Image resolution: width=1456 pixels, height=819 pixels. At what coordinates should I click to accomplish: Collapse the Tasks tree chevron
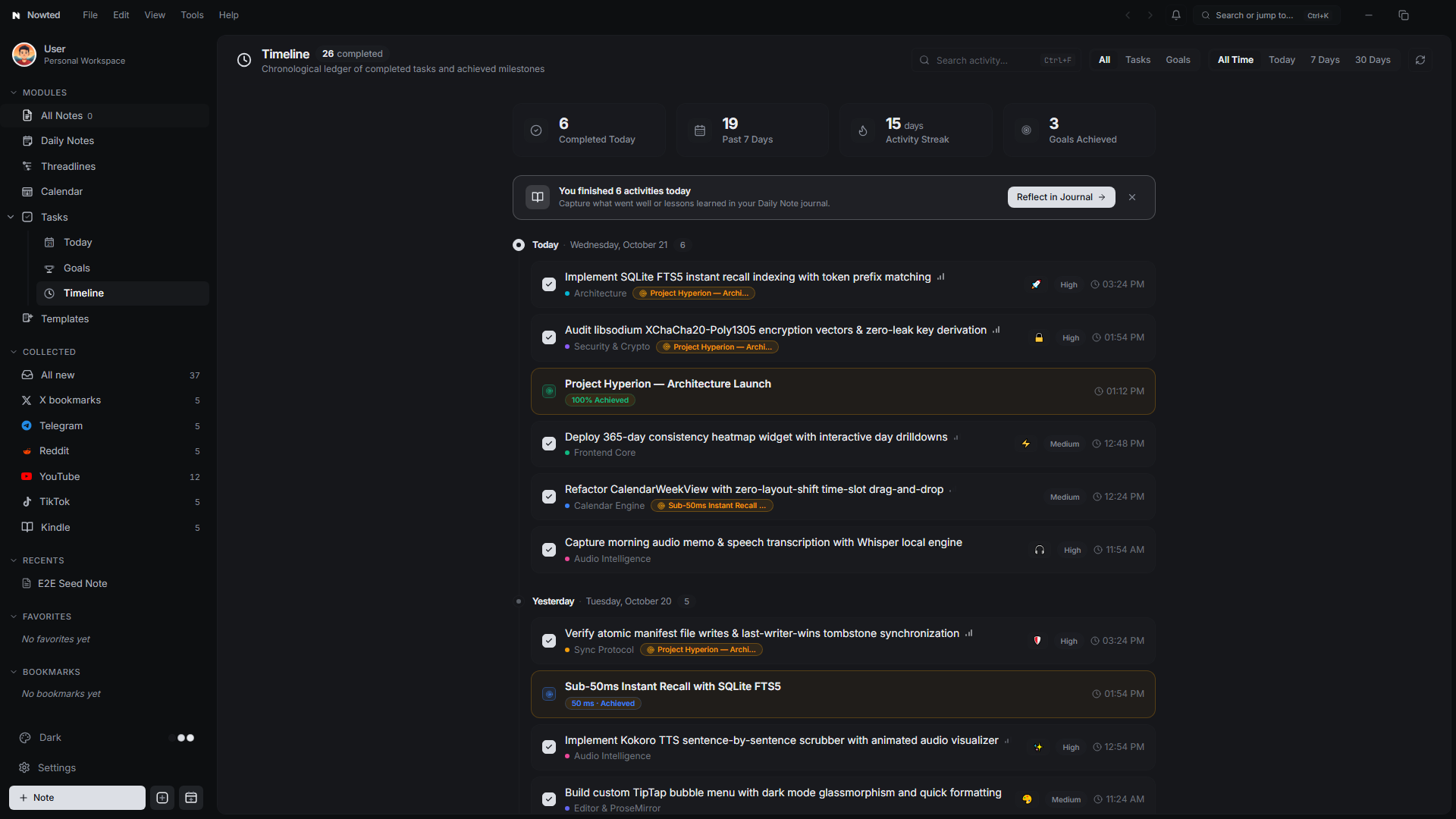(11, 217)
